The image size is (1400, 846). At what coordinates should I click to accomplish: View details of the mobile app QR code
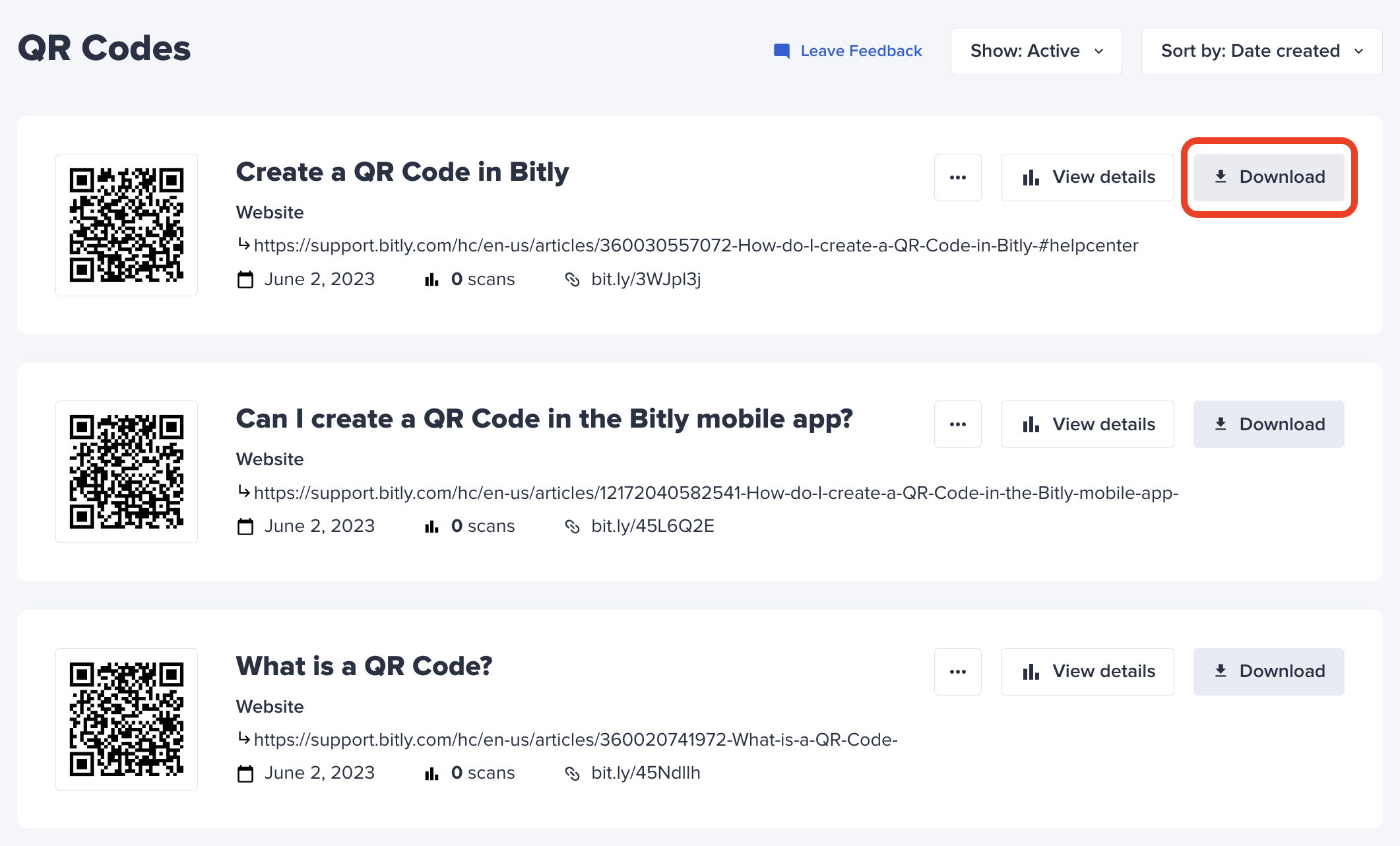click(1087, 424)
